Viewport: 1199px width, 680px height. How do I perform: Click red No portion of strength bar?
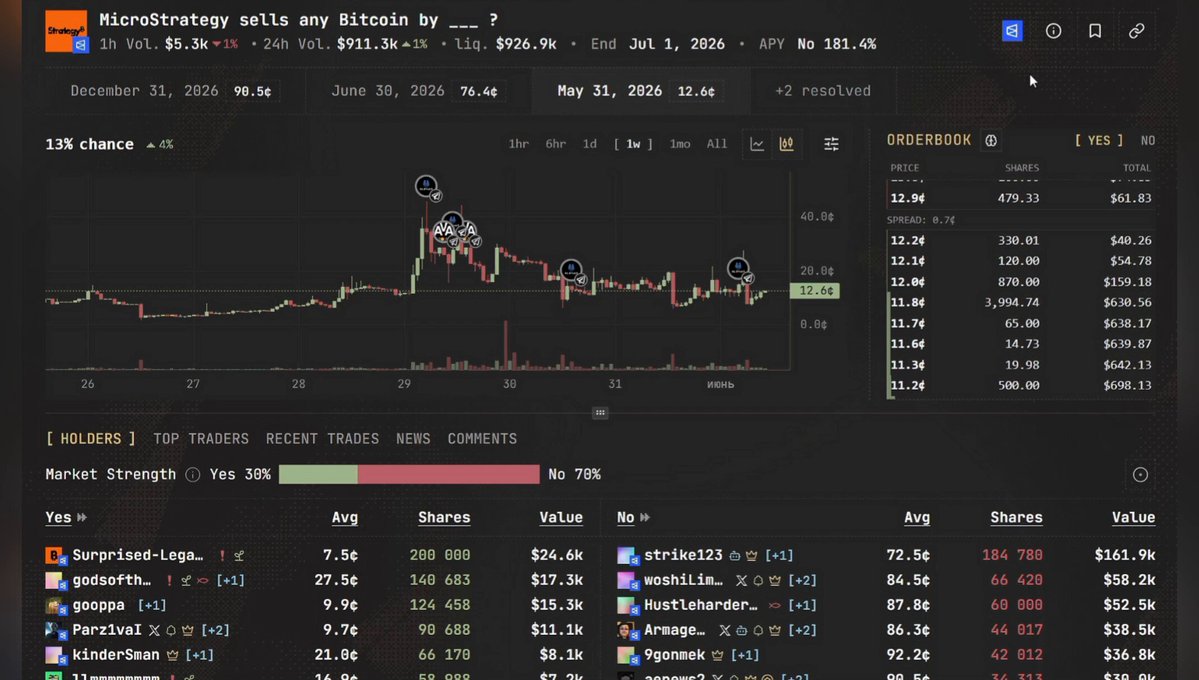(x=449, y=475)
